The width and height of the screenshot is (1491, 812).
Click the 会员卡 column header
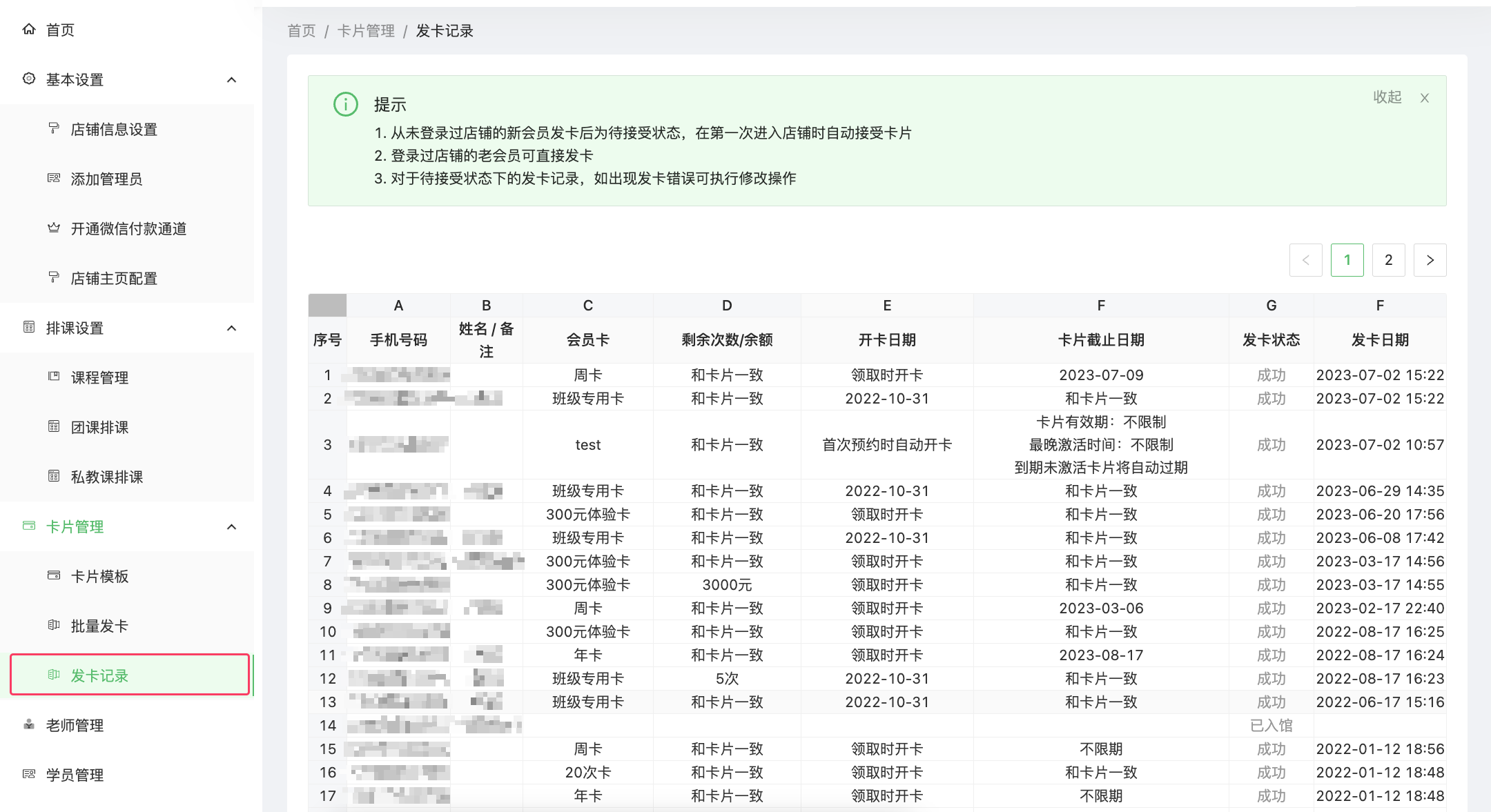[x=588, y=340]
